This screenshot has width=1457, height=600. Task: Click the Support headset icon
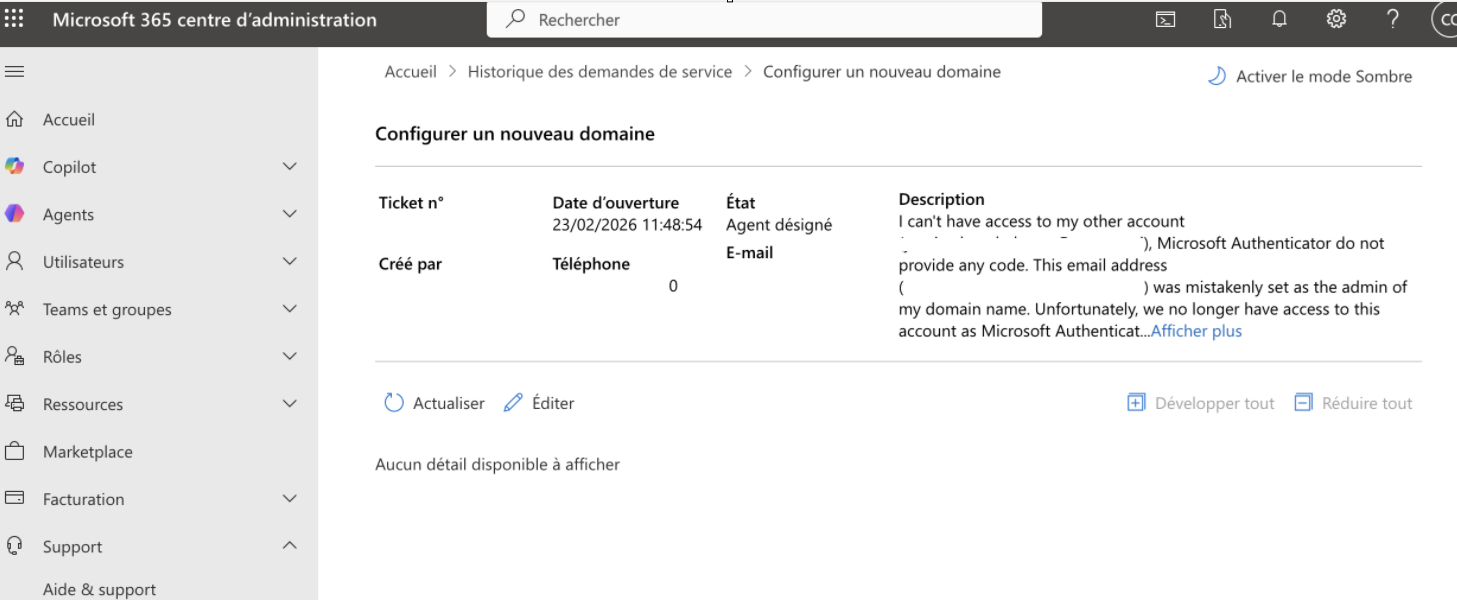(15, 546)
